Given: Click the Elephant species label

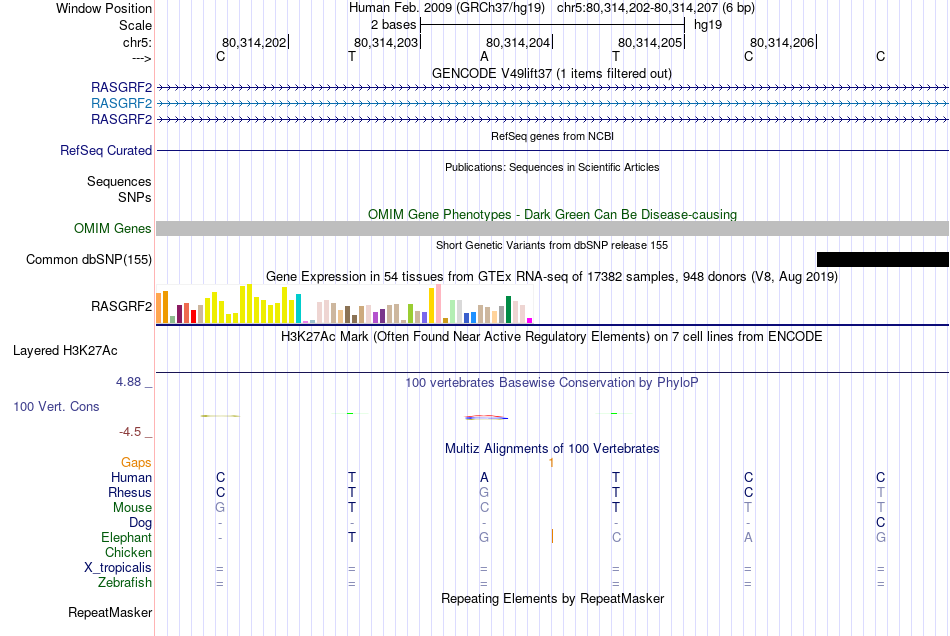Looking at the screenshot, I should (x=127, y=537).
